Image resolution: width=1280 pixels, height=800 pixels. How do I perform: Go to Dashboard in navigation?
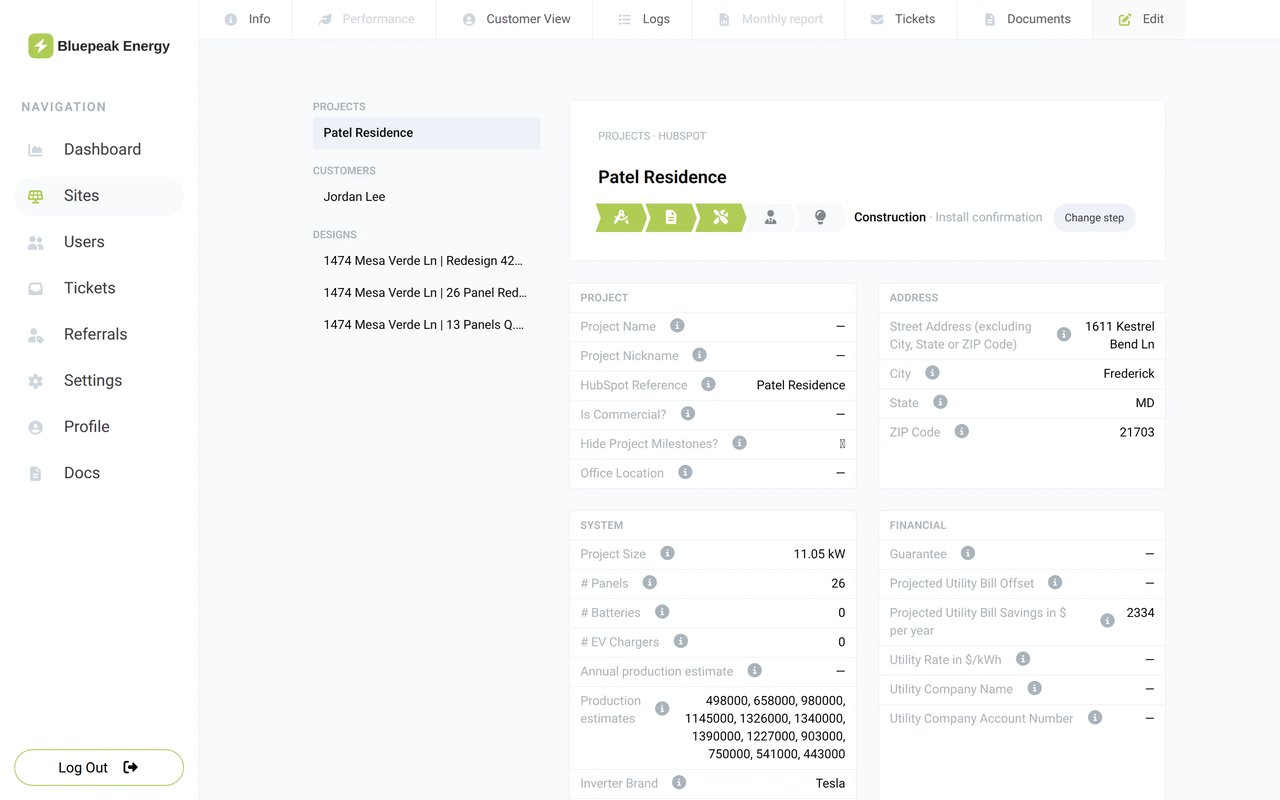[99, 149]
